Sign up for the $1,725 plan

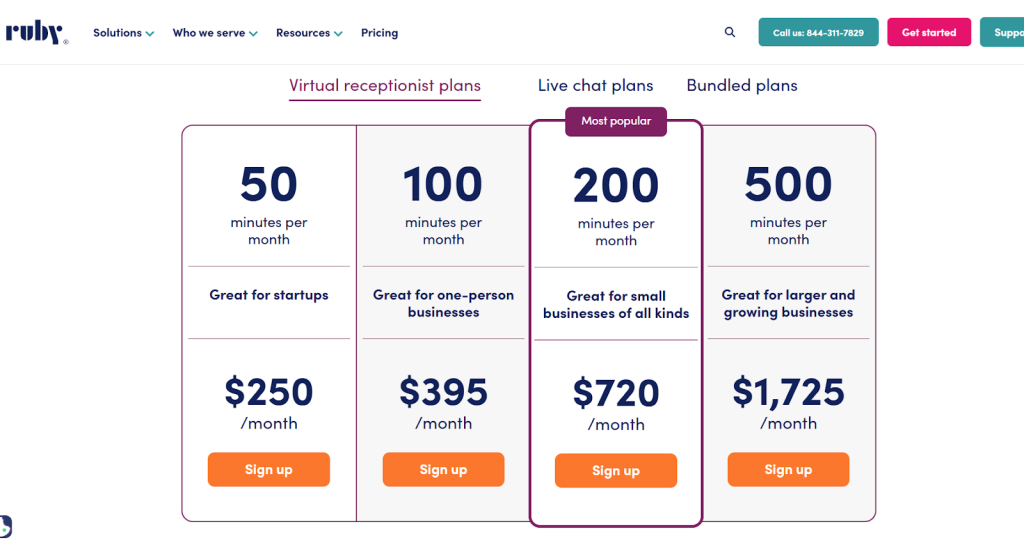(788, 470)
